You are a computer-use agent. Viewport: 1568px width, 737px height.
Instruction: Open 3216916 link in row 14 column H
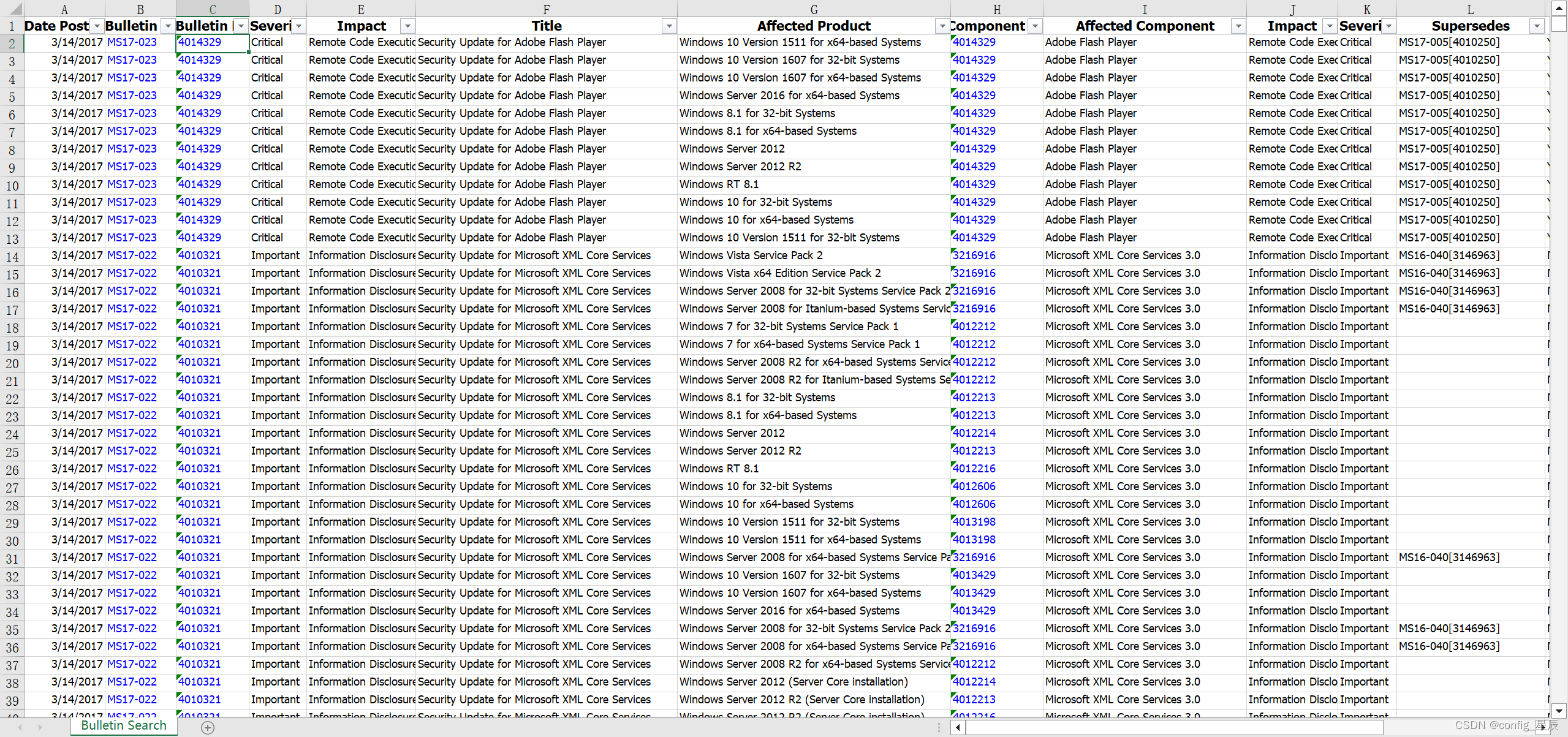(x=974, y=255)
